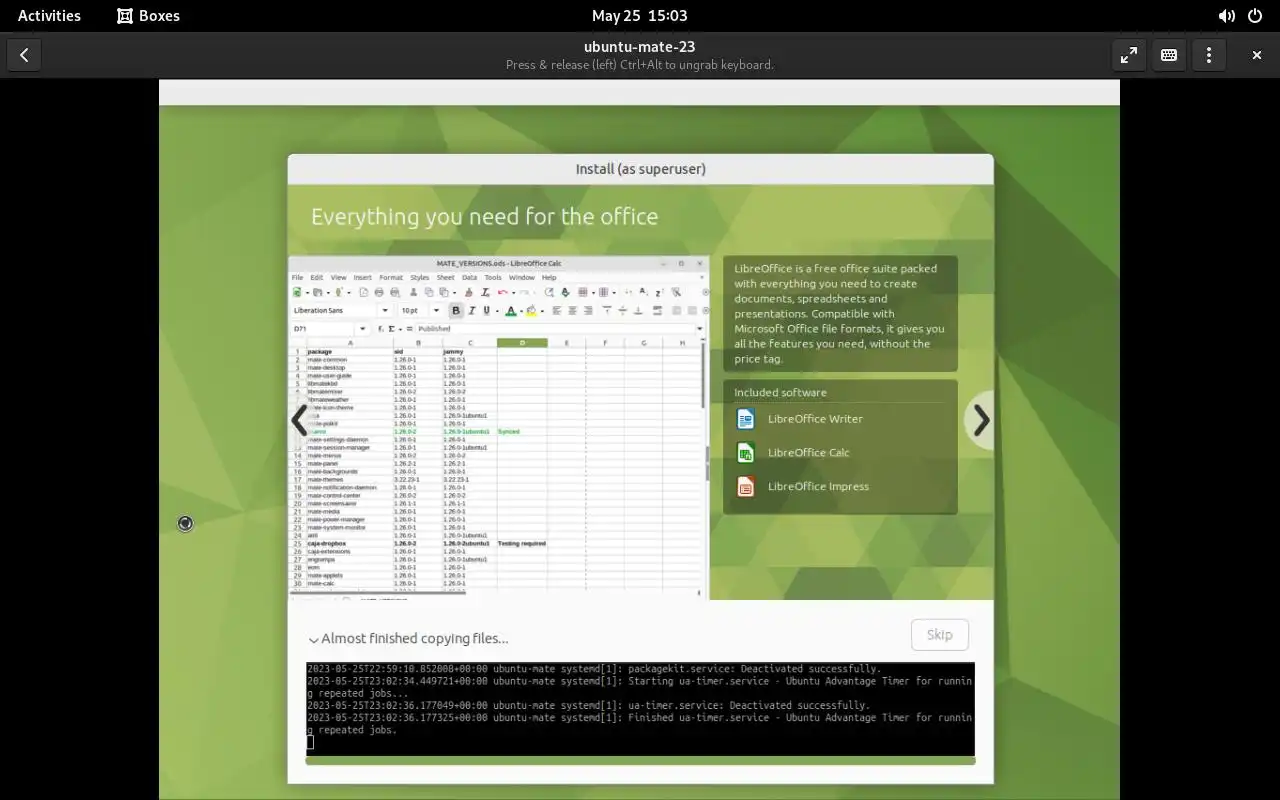1280x800 pixels.
Task: Click the Everything you need for the office heading
Action: pyautogui.click(x=484, y=217)
